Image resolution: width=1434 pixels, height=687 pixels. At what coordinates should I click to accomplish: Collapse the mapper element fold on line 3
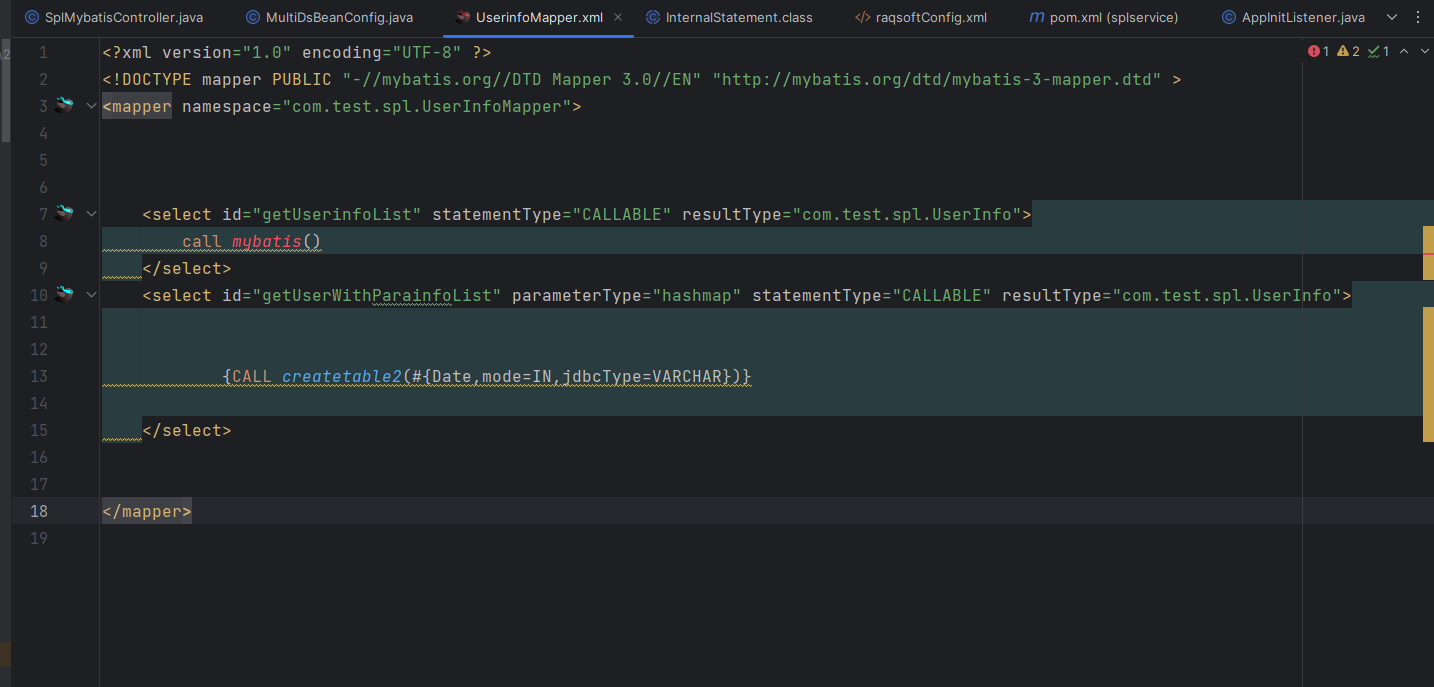pyautogui.click(x=91, y=106)
